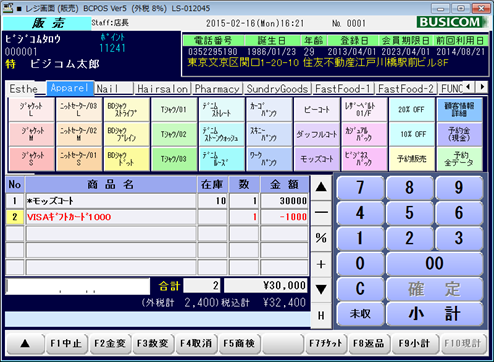This screenshot has width=494, height=362.
Task: Select the ダッフルコート product button
Action: coord(316,134)
